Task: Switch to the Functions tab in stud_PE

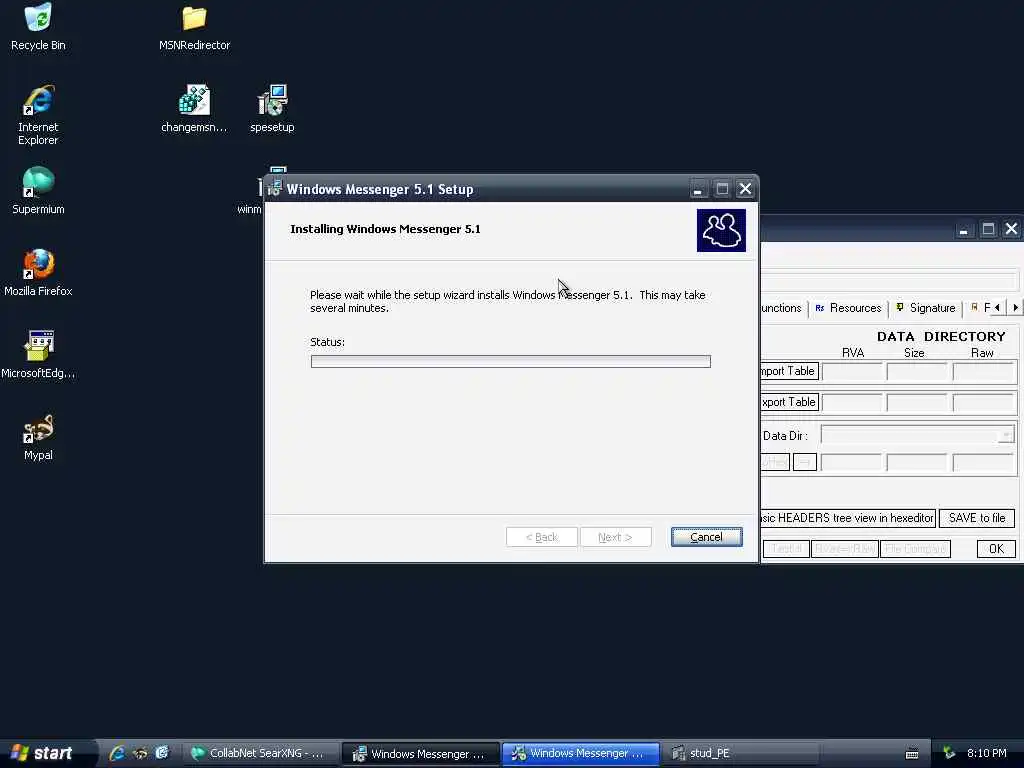Action: (x=782, y=308)
